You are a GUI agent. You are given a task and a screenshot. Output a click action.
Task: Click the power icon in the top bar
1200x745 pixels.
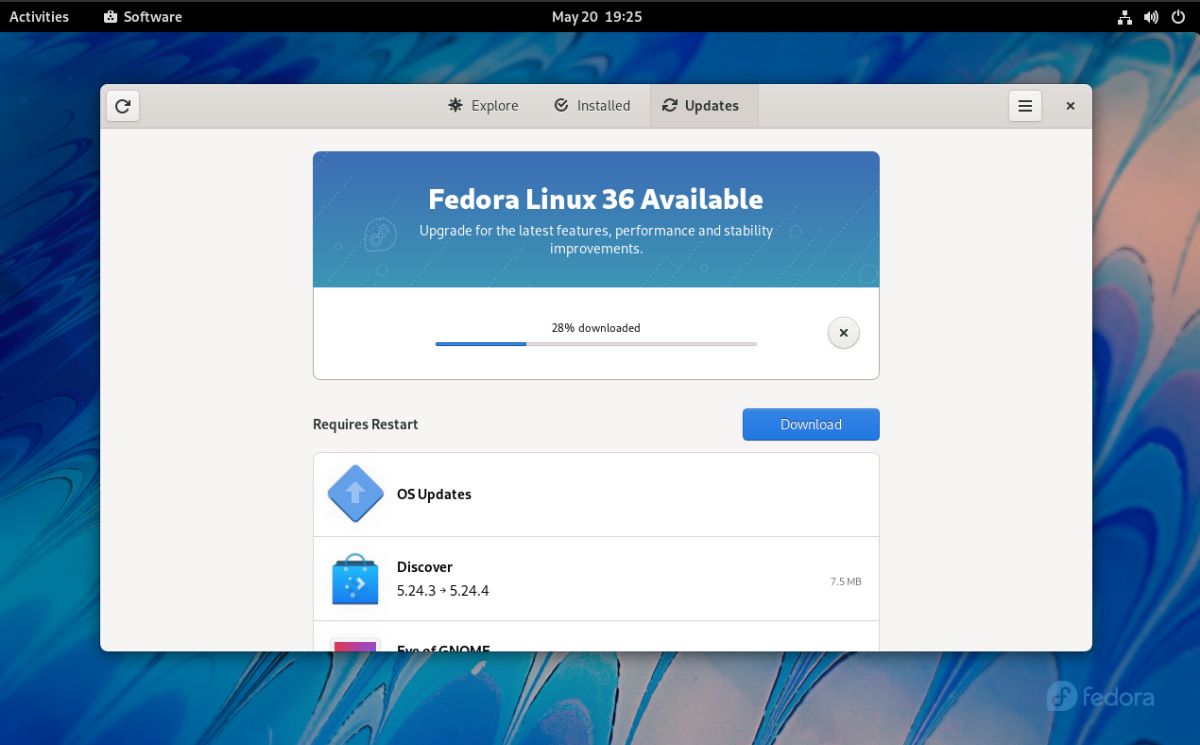(1177, 16)
